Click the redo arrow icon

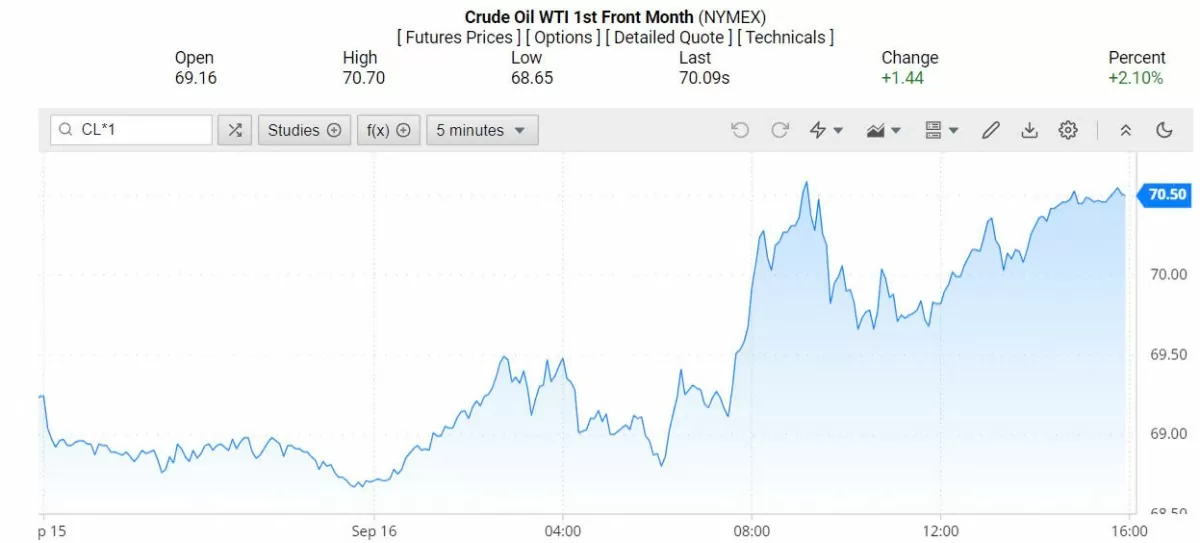780,130
